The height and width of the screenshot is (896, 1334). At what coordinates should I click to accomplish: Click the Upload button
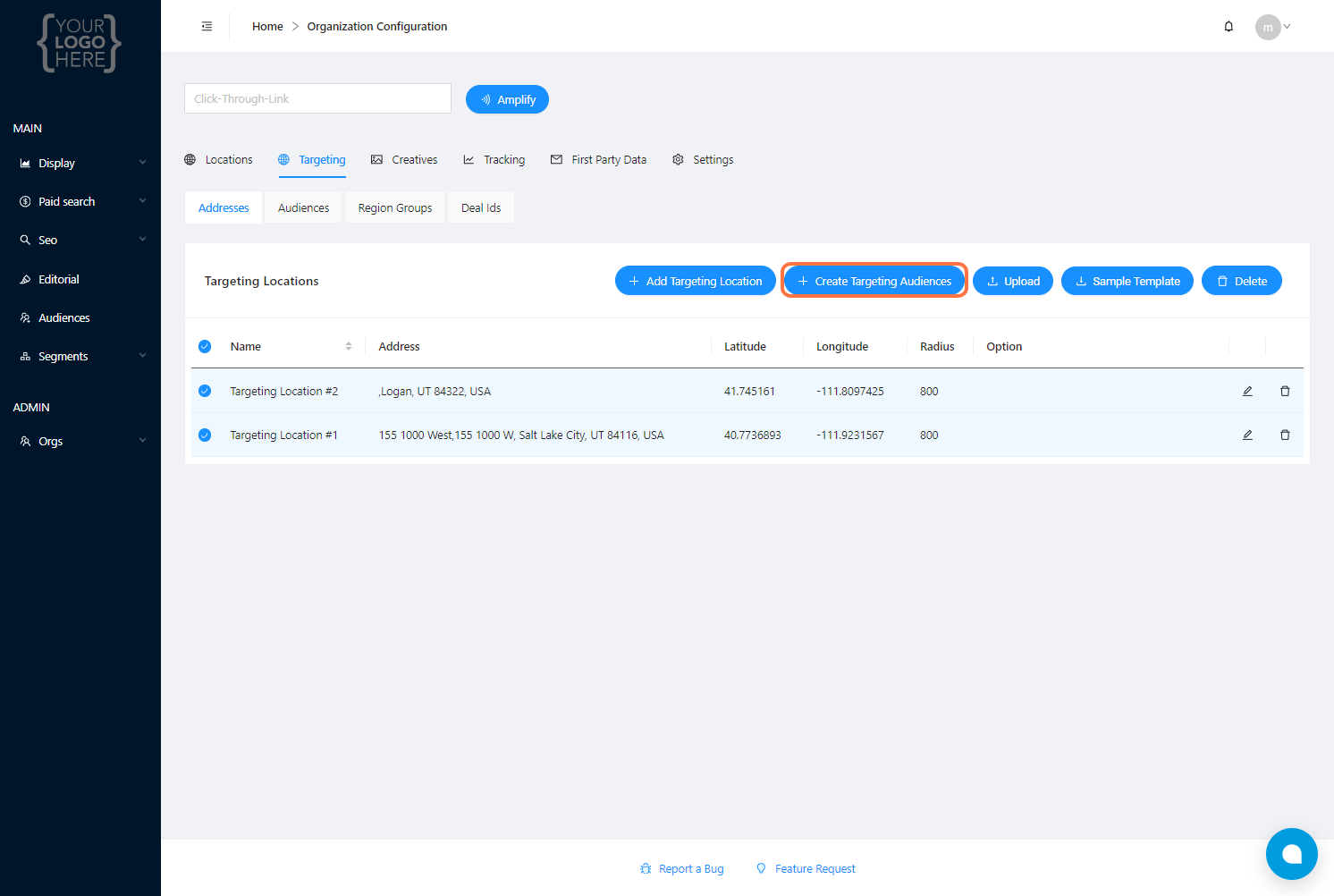pos(1013,281)
